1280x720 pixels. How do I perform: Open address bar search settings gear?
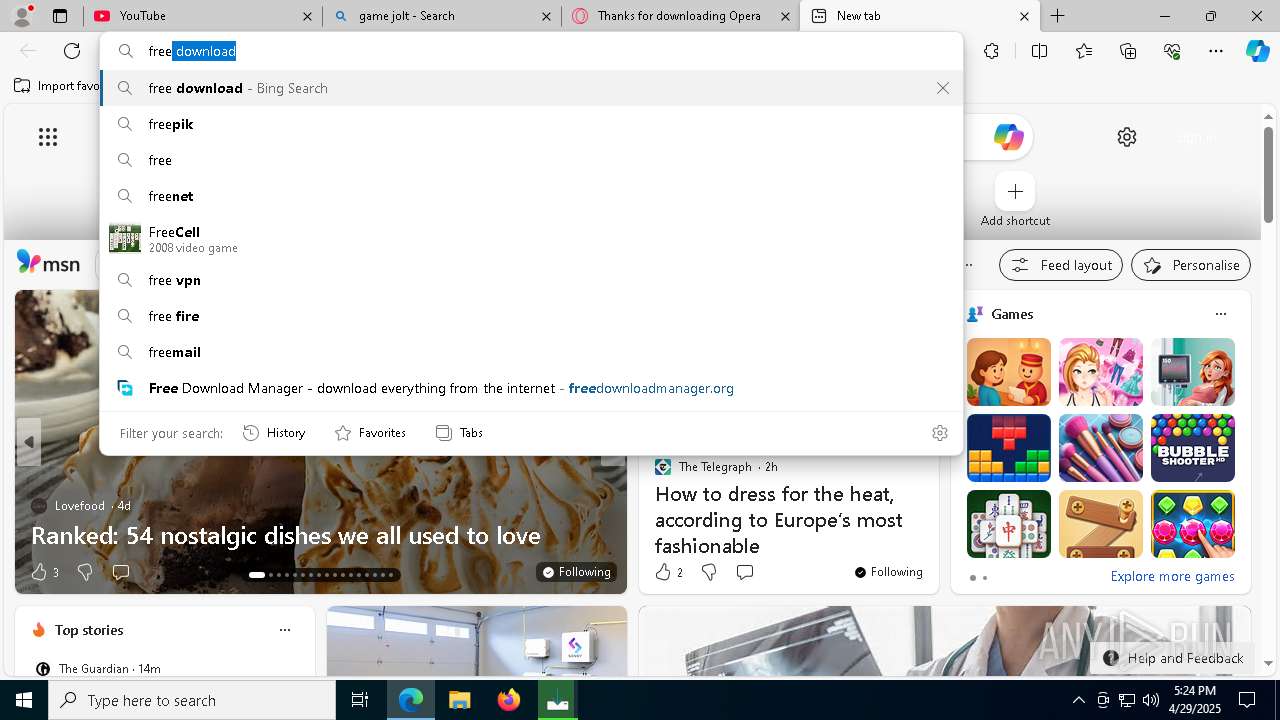coord(940,433)
